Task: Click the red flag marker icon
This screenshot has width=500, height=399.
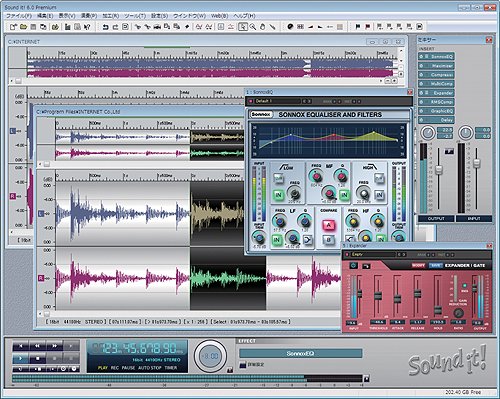Action: tap(367, 27)
